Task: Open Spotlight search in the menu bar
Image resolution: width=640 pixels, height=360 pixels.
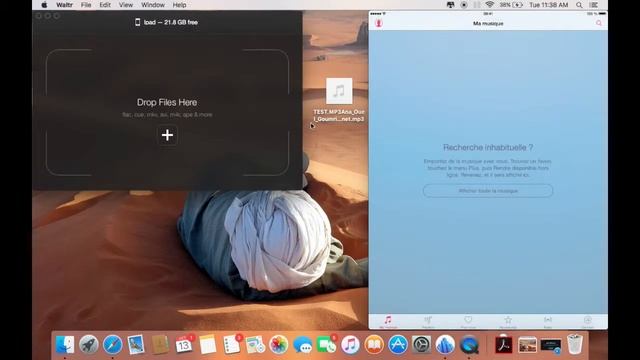Action: point(579,5)
